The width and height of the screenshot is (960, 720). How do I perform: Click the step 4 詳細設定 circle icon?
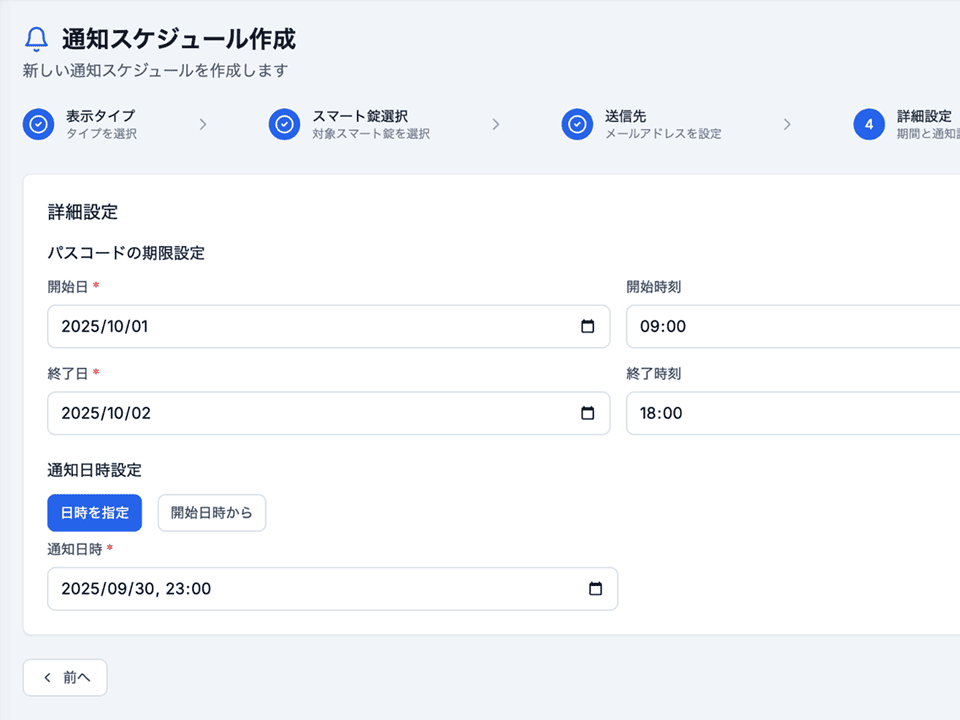pyautogui.click(x=869, y=124)
